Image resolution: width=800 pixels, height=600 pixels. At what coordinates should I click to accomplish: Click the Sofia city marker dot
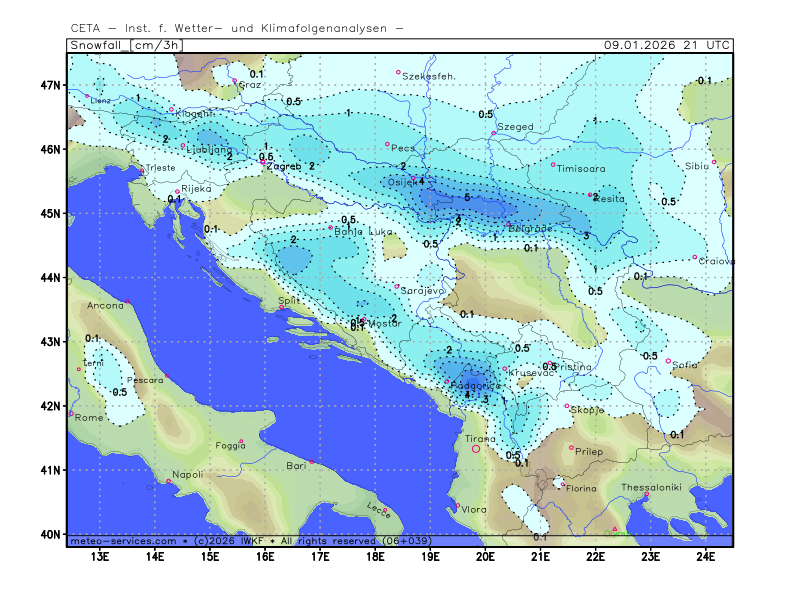click(668, 361)
